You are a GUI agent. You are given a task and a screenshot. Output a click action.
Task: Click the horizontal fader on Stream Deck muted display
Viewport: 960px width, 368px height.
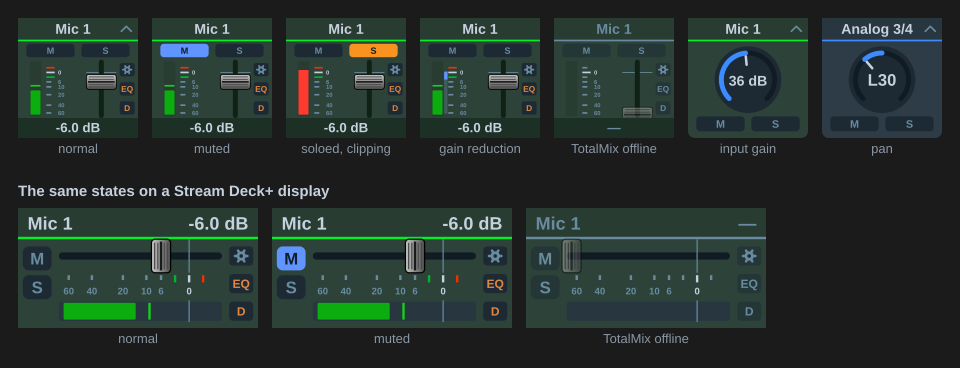415,256
